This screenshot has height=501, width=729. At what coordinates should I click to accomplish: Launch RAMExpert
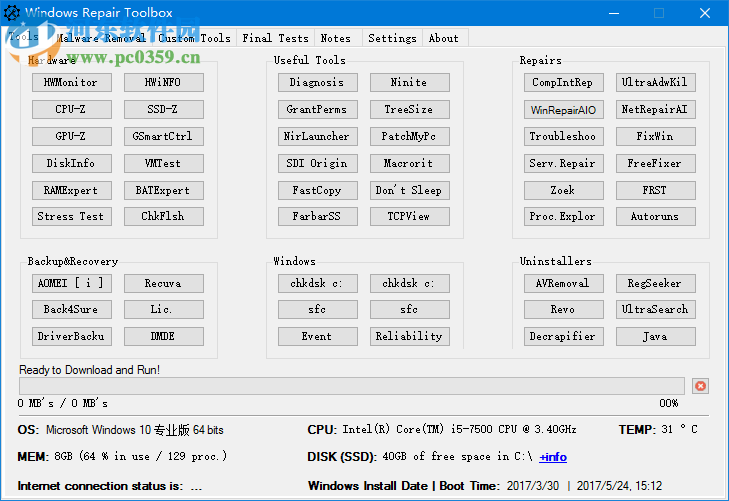(x=72, y=190)
